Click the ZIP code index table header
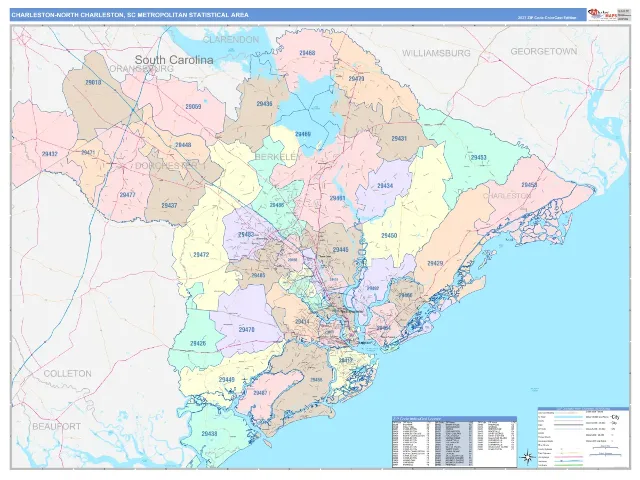 tap(454, 419)
